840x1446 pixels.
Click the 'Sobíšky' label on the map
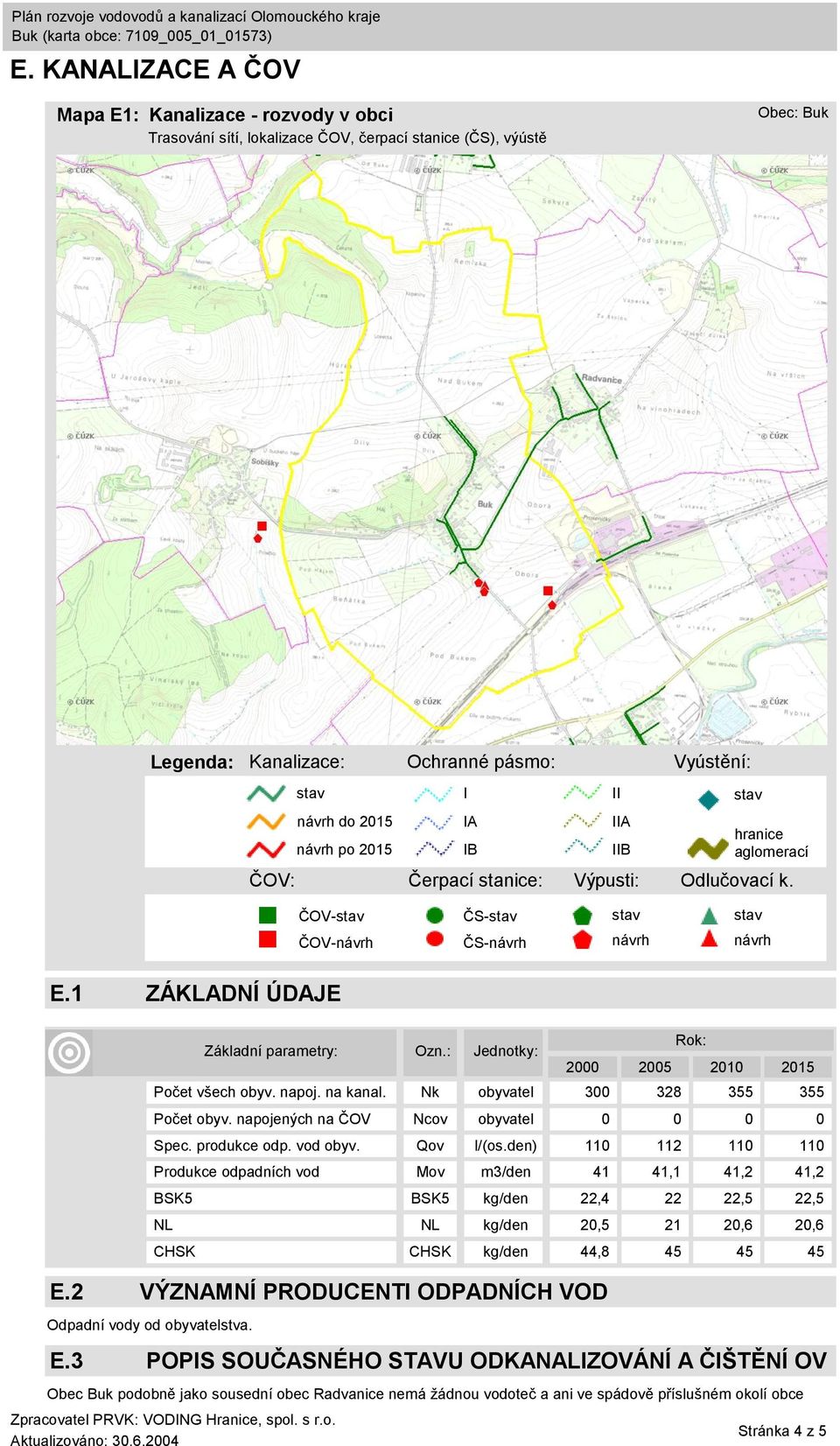(264, 461)
